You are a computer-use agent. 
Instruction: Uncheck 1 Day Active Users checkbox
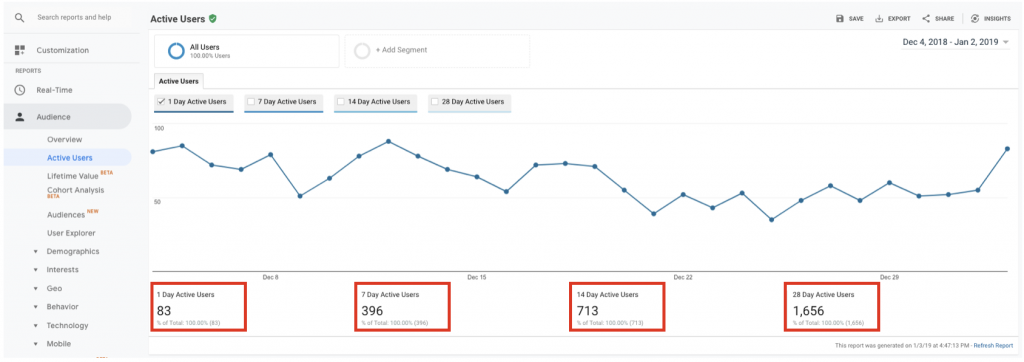tap(161, 101)
